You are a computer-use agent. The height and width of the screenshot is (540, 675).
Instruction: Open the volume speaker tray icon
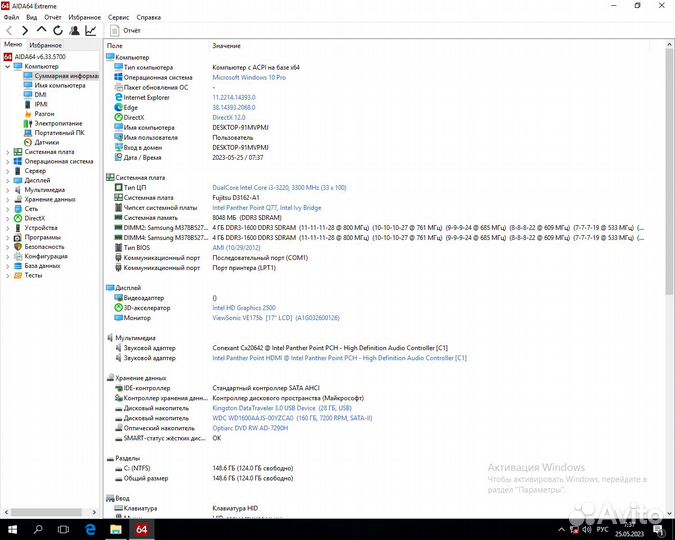pos(587,530)
